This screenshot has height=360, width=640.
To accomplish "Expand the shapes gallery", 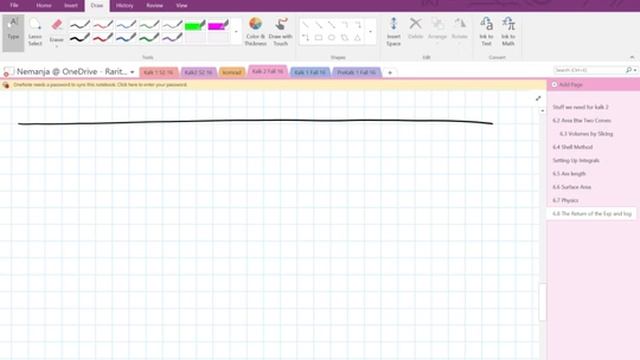I will point(371,32).
